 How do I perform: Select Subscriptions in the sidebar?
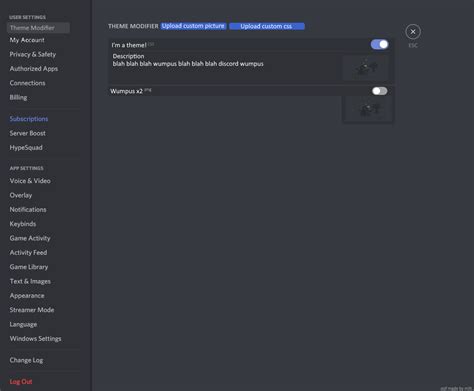pos(29,119)
